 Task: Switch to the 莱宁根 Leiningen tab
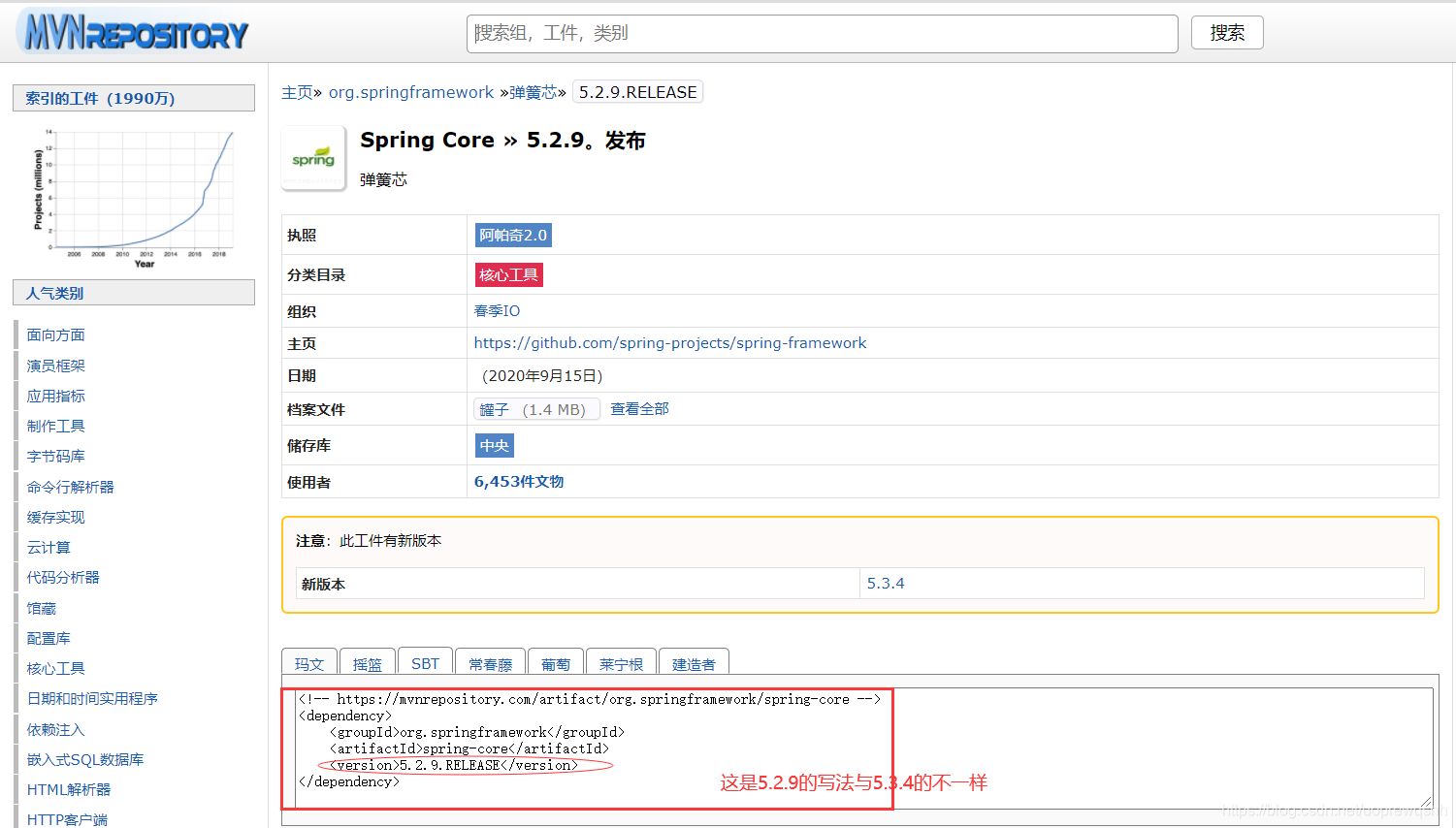pyautogui.click(x=621, y=663)
